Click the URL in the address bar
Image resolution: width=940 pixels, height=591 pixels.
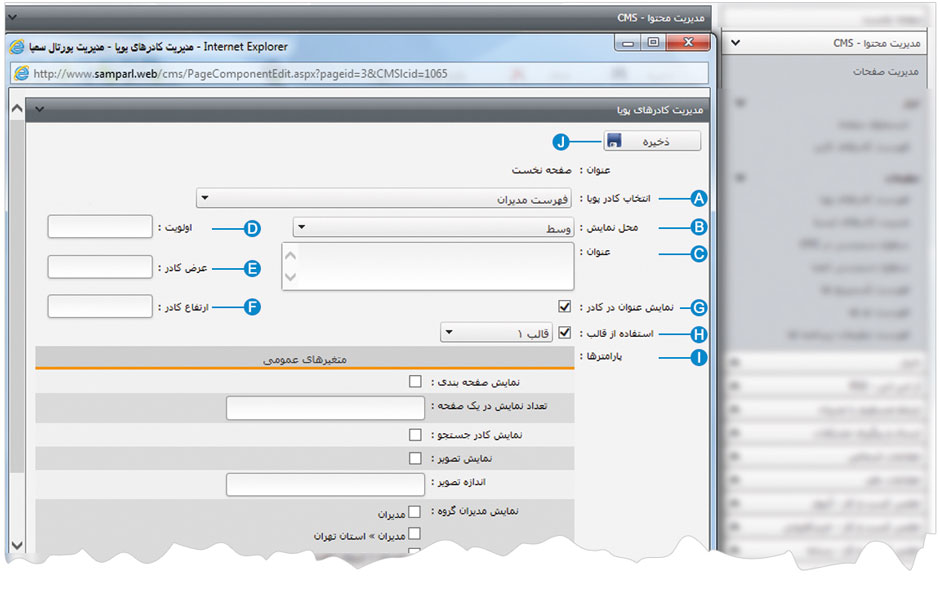[x=240, y=73]
